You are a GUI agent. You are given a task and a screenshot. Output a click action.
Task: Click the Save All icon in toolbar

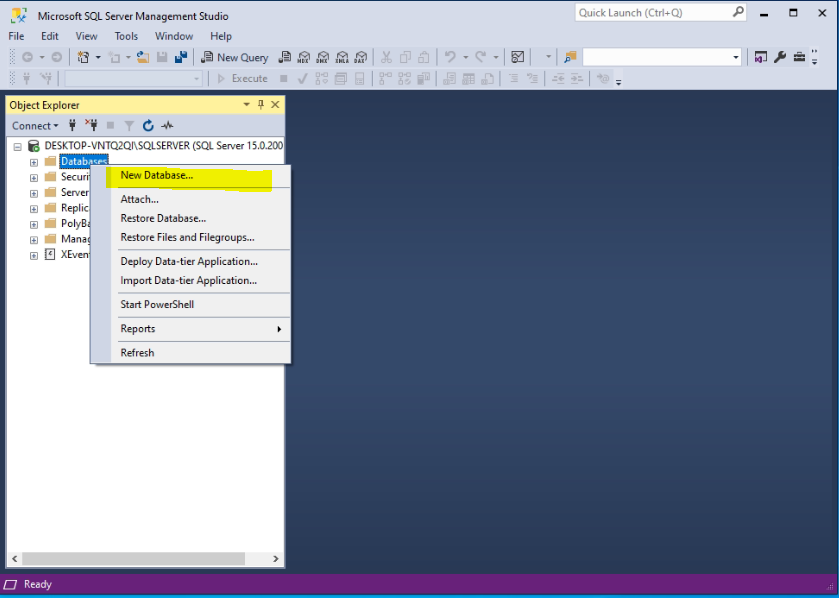[181, 57]
